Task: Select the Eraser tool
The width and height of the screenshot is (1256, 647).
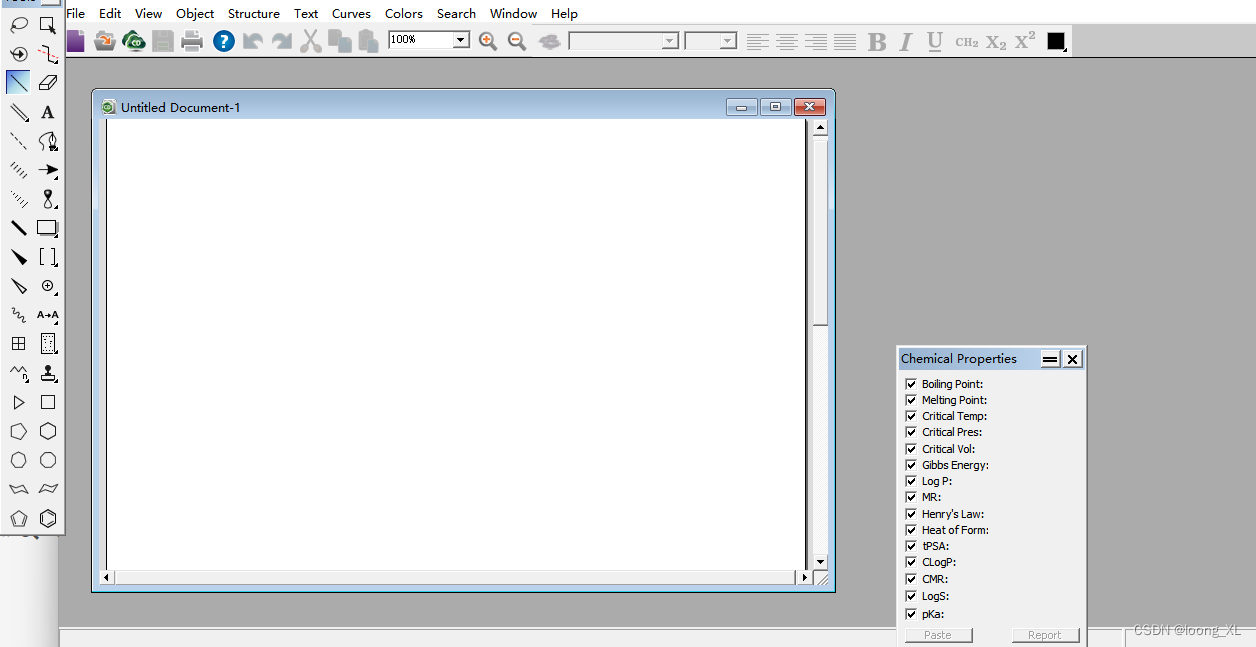Action: point(47,82)
